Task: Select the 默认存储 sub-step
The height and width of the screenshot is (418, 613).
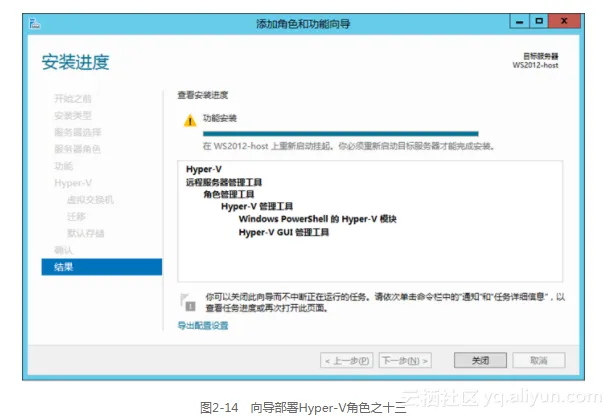Action: tap(86, 233)
